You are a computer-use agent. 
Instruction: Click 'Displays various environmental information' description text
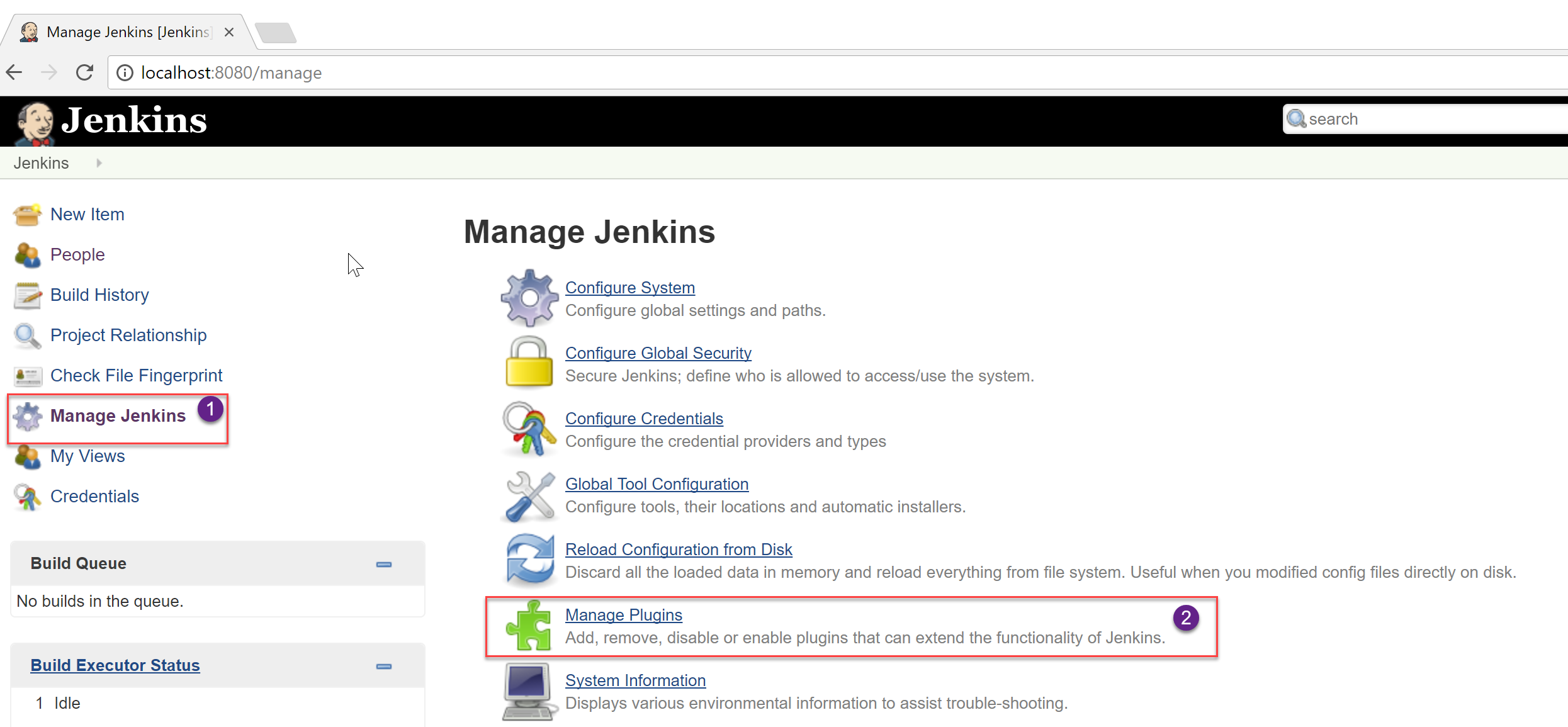click(816, 703)
